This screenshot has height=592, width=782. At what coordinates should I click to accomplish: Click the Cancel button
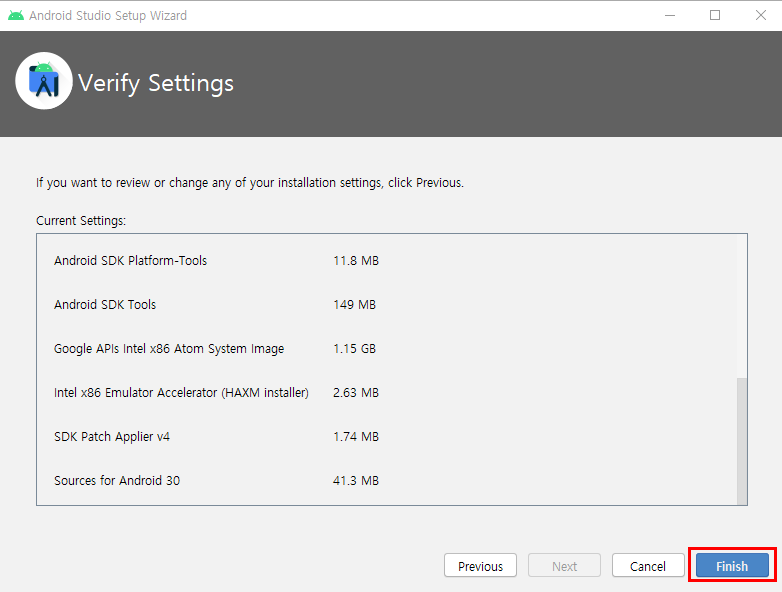coord(648,566)
